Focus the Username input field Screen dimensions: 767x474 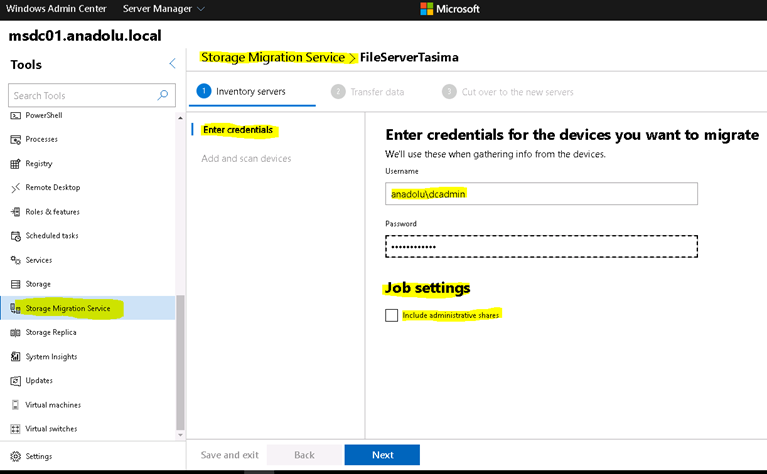[541, 194]
